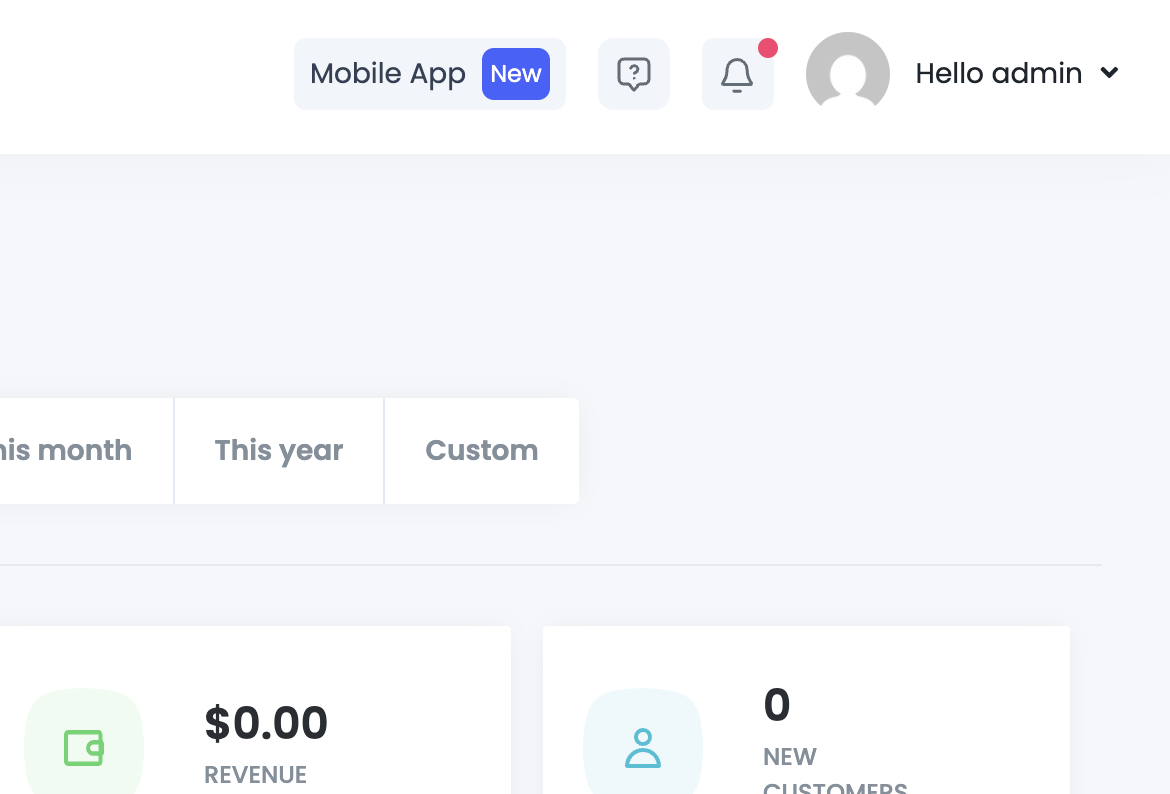Click the blue New badge

[516, 74]
